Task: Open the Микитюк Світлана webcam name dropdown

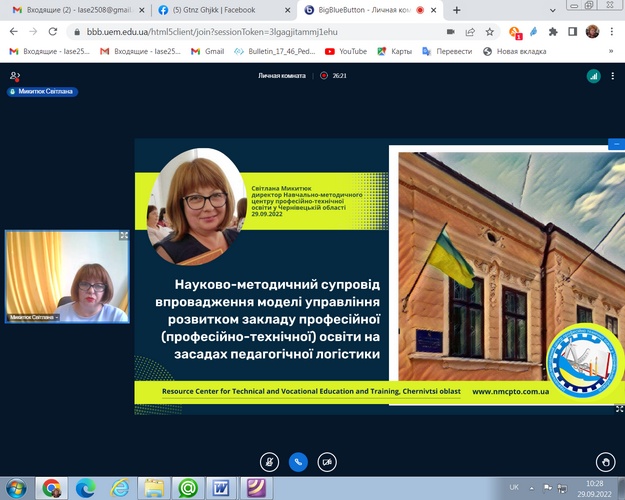Action: tap(34, 317)
